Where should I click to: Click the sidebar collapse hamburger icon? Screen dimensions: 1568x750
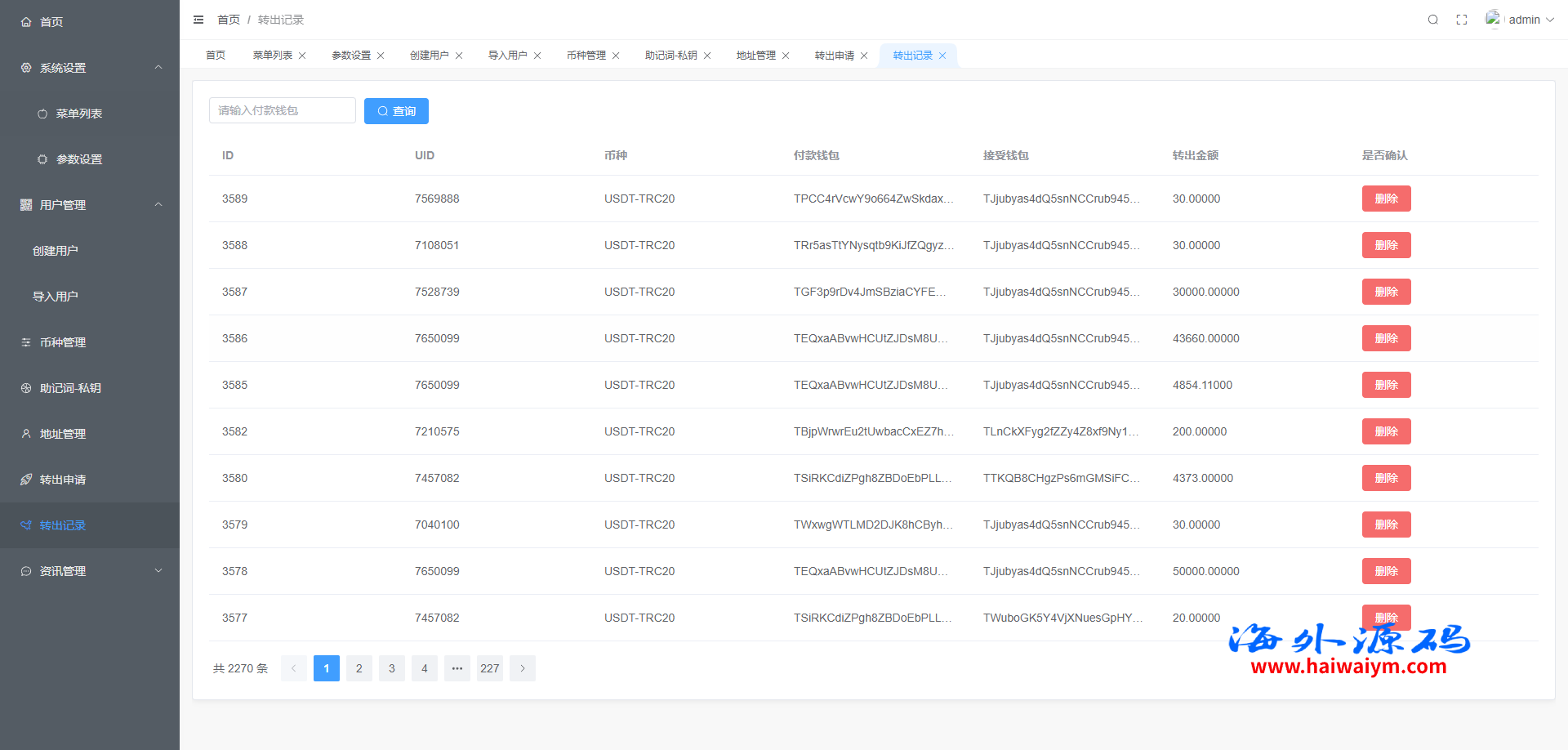[x=198, y=20]
